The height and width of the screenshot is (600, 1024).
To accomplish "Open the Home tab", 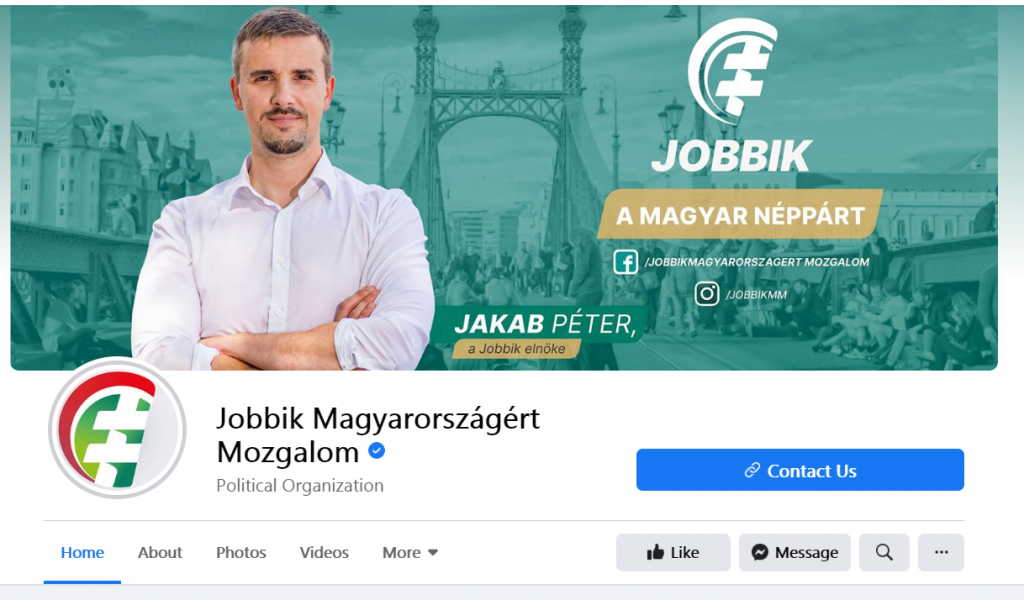I will pyautogui.click(x=82, y=552).
